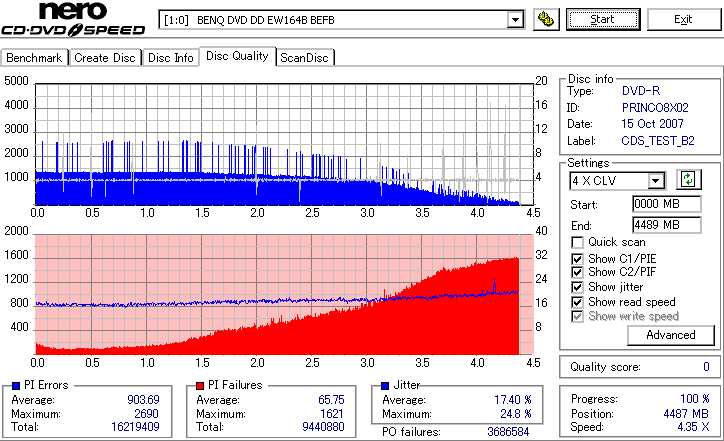Click the drive name BENQ DVD DD EW164B BEFB
The width and height of the screenshot is (724, 441).
click(265, 20)
